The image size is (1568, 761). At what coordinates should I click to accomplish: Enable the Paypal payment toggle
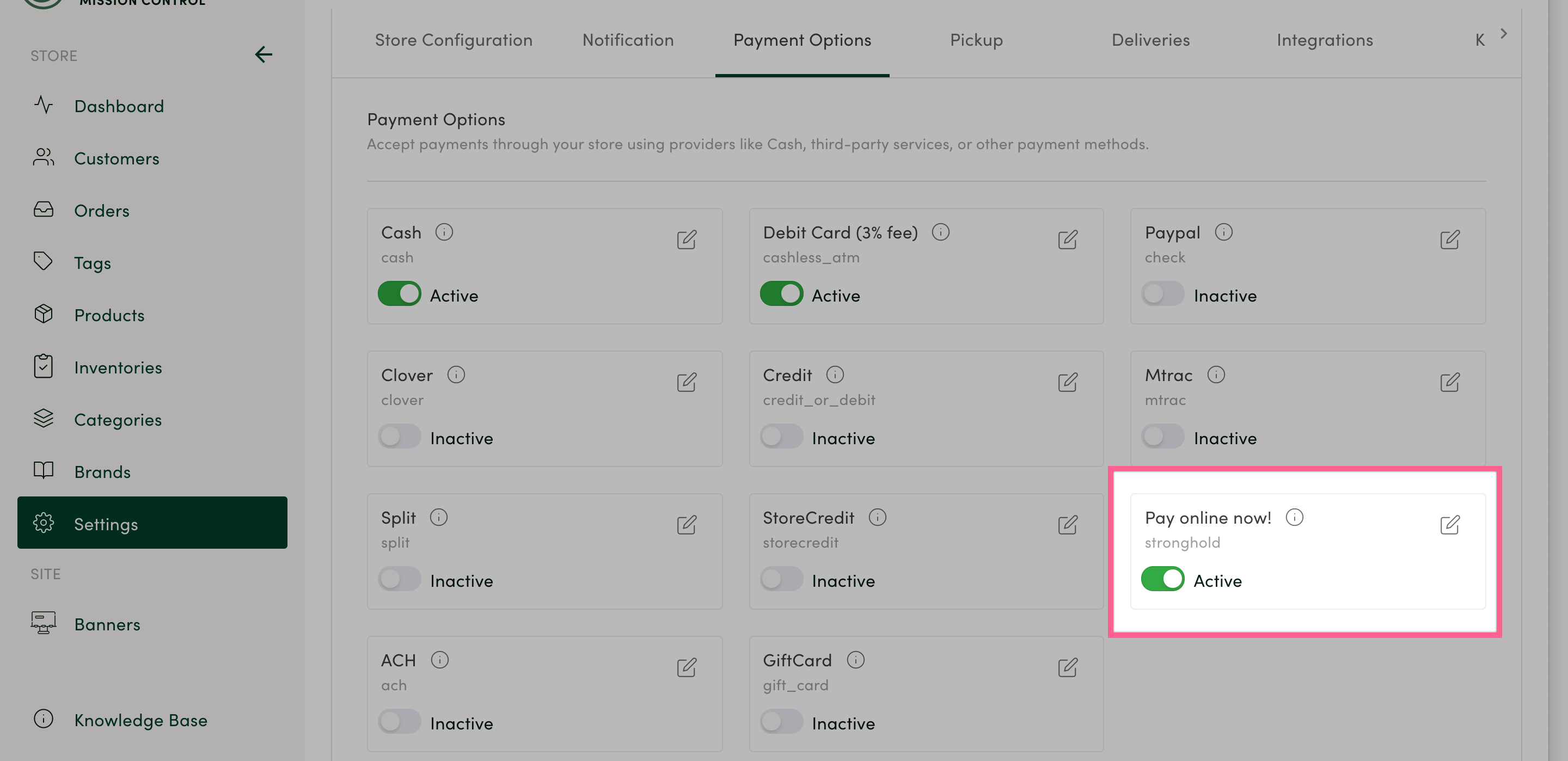pyautogui.click(x=1162, y=294)
